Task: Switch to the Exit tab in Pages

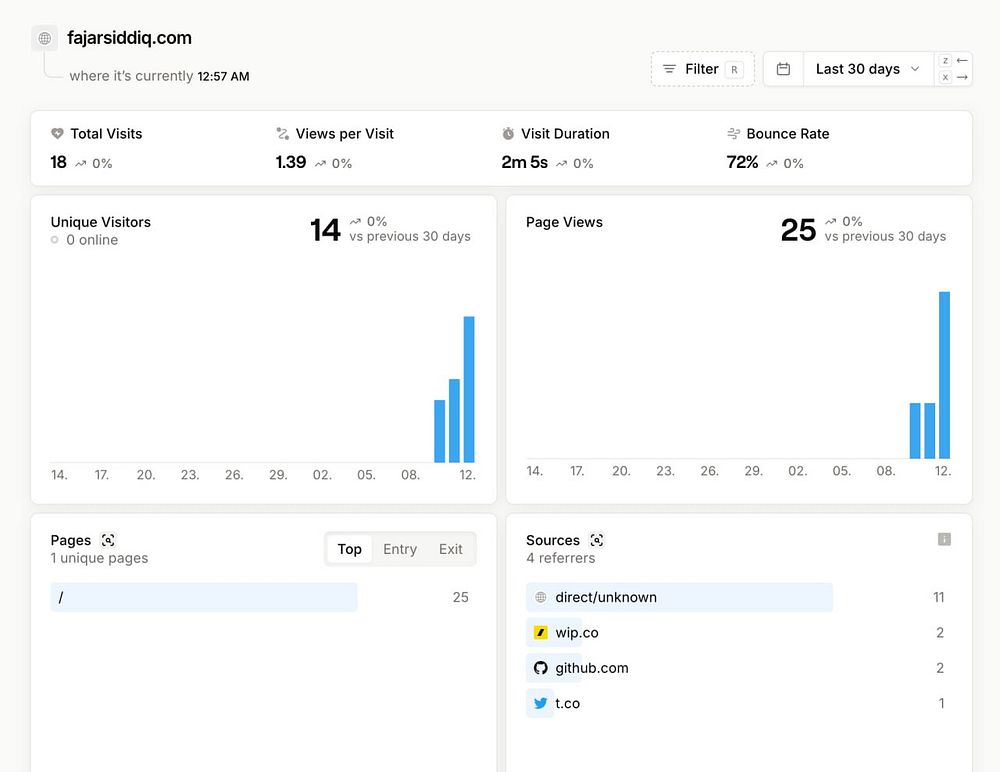Action: 451,549
